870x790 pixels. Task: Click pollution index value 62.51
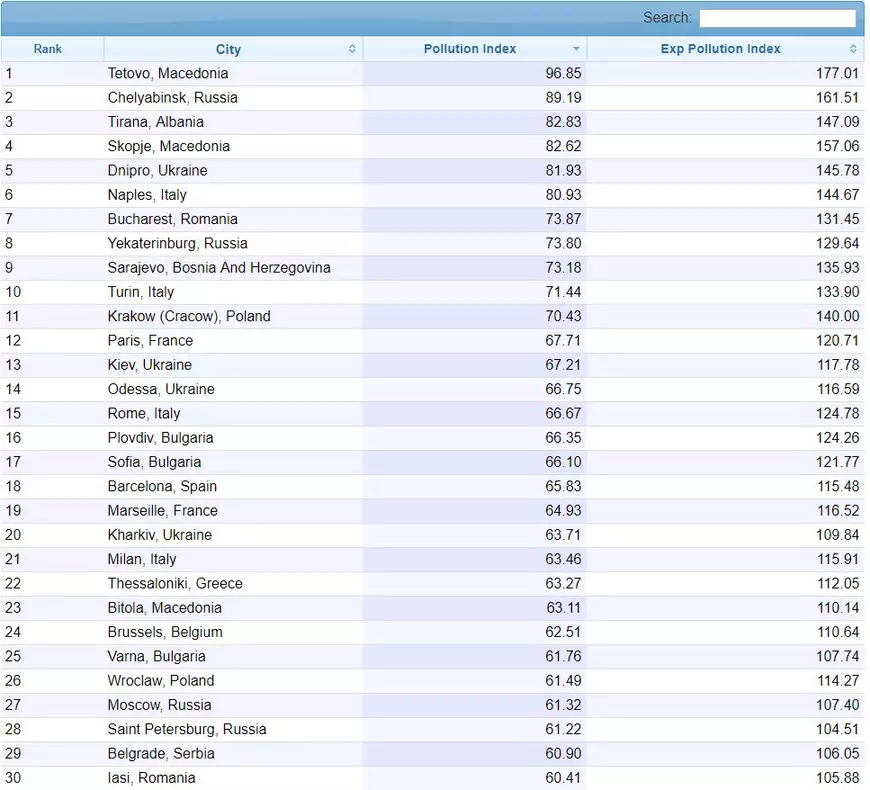click(563, 632)
